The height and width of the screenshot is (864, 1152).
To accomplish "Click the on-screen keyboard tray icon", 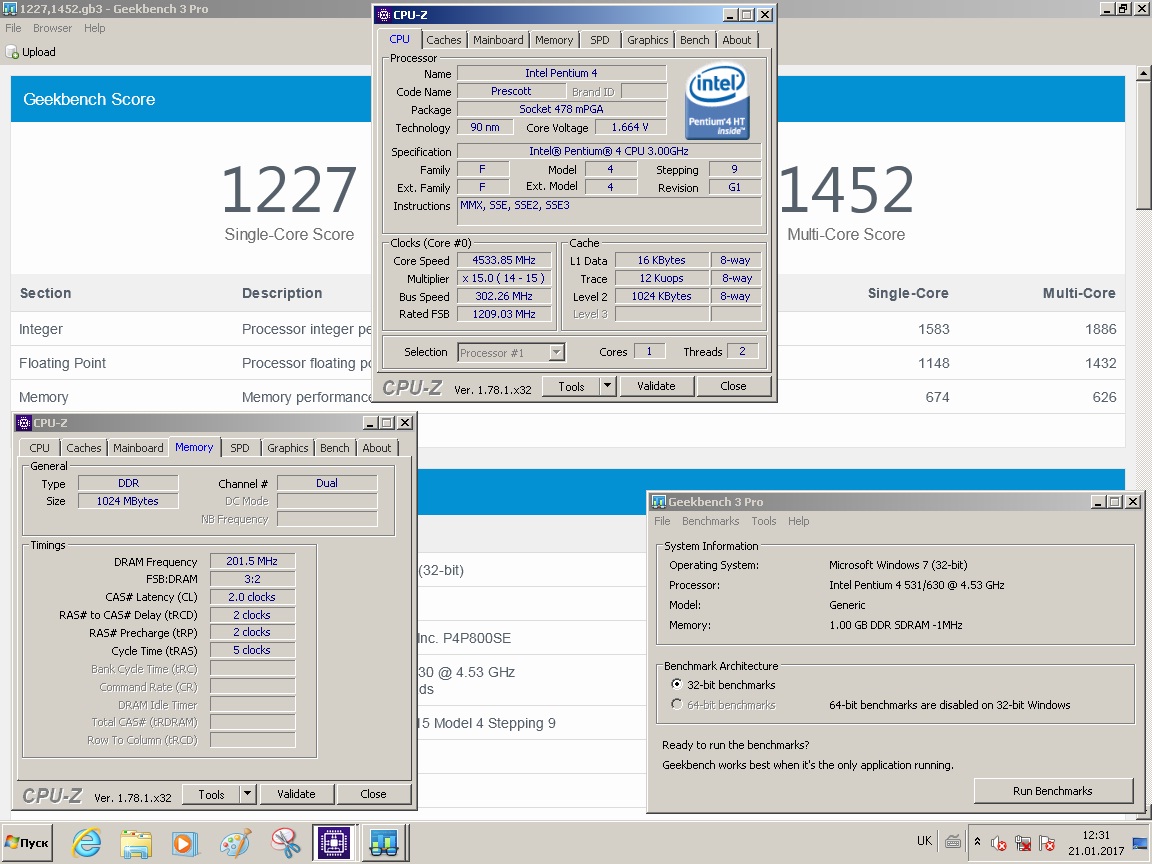I will coord(953,842).
